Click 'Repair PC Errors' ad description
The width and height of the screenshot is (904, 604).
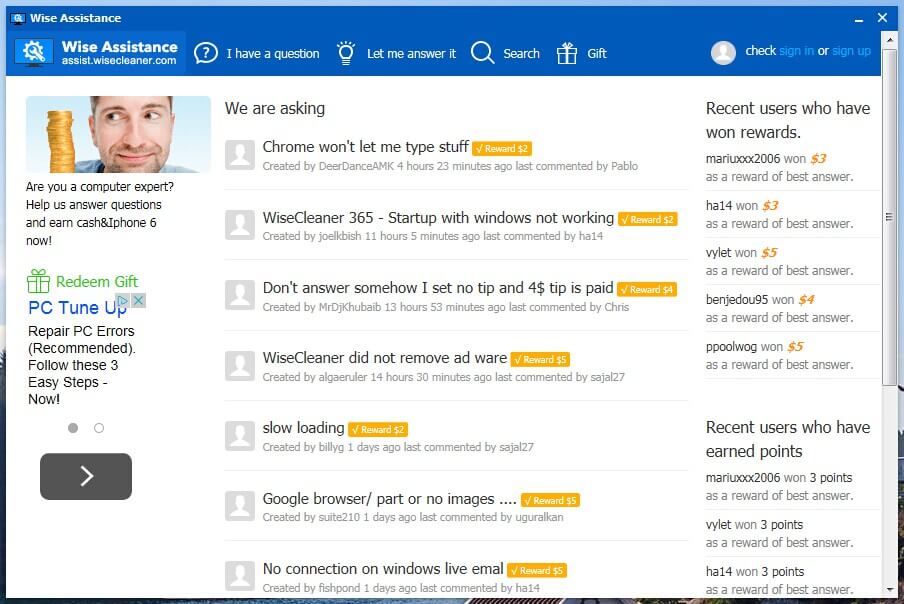pyautogui.click(x=81, y=365)
